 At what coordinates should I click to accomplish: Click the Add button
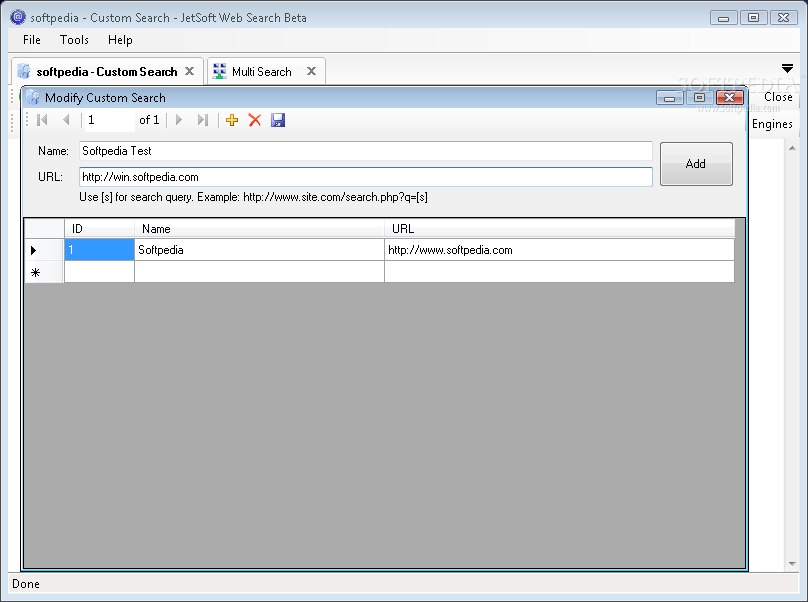[696, 164]
